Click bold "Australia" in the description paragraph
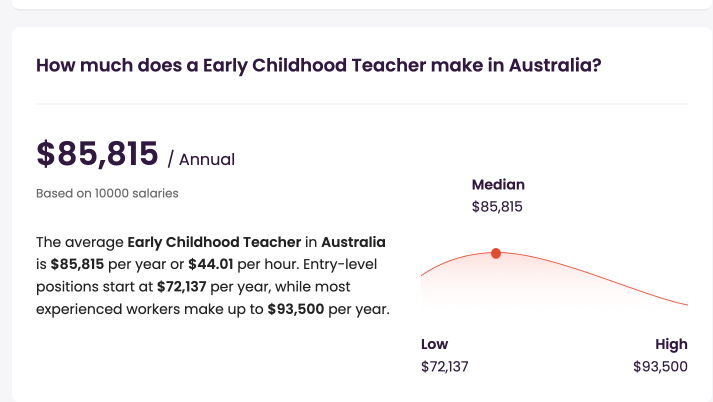Image resolution: width=713 pixels, height=402 pixels. coord(353,243)
